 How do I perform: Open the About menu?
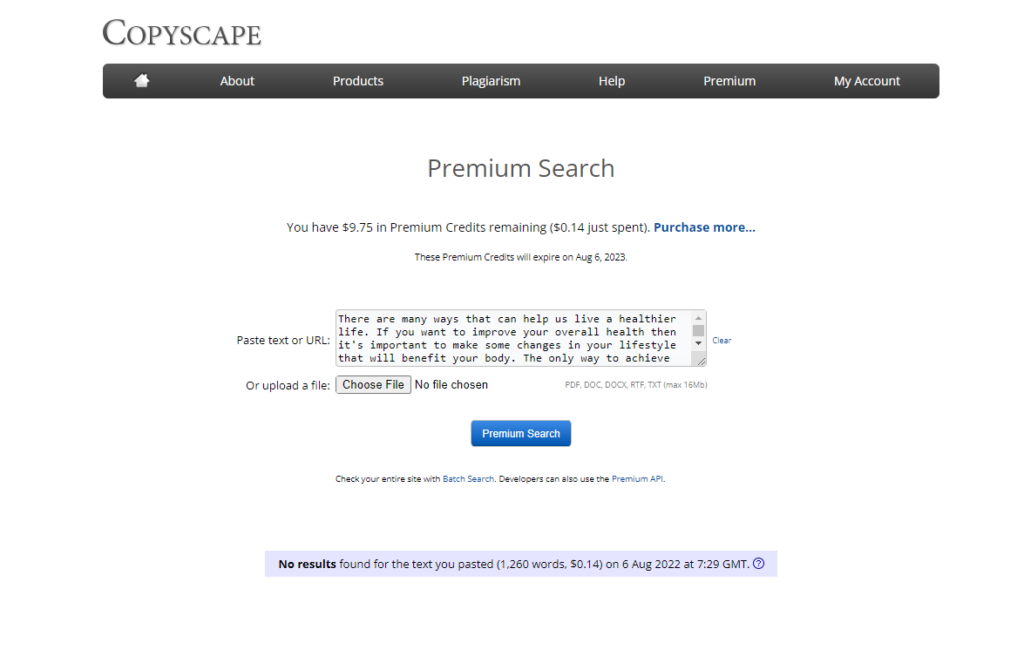point(236,81)
